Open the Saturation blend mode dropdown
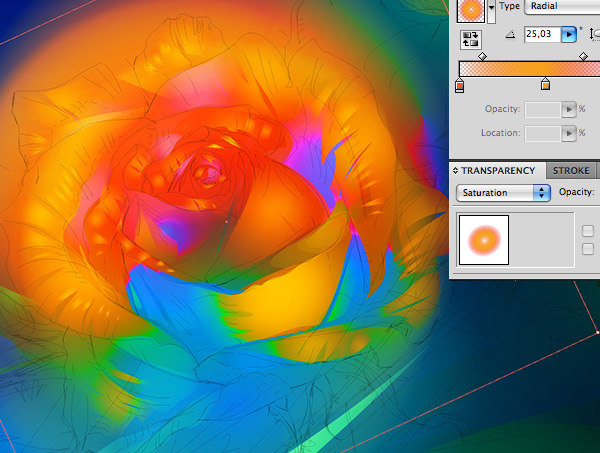This screenshot has height=453, width=600. pos(503,193)
